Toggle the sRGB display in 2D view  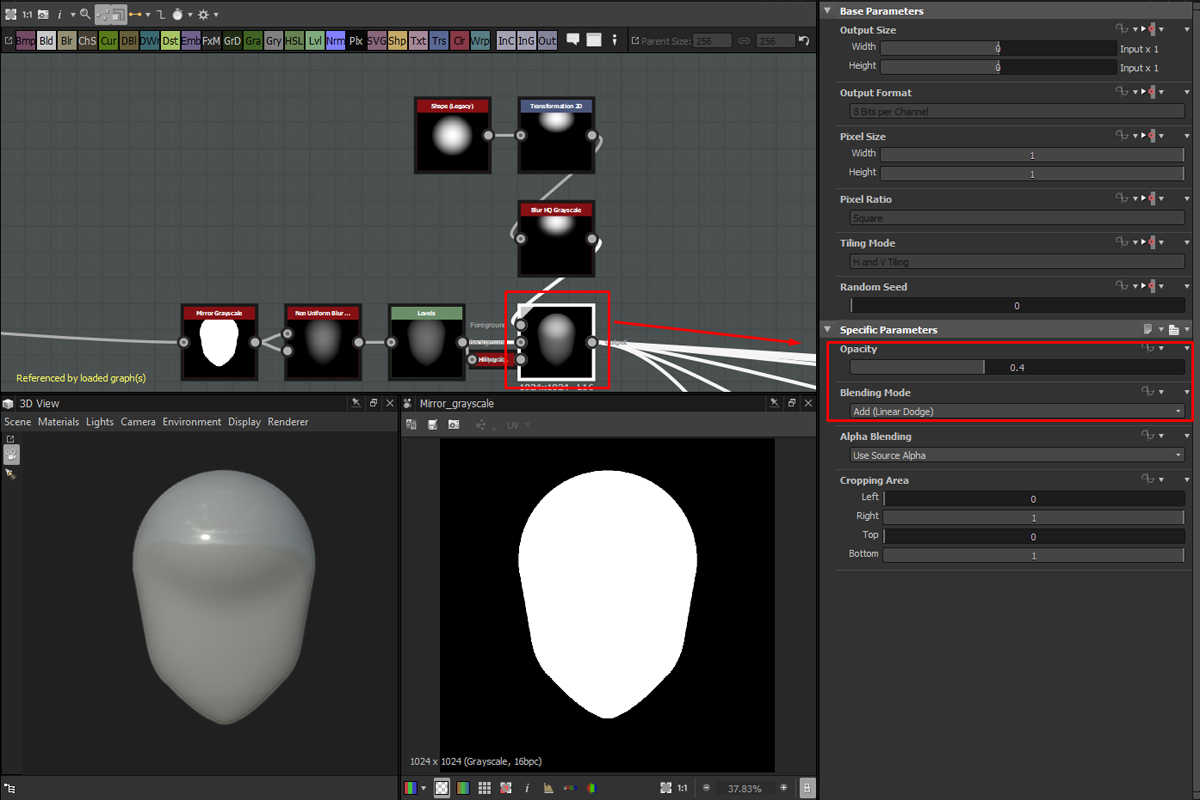pos(570,788)
